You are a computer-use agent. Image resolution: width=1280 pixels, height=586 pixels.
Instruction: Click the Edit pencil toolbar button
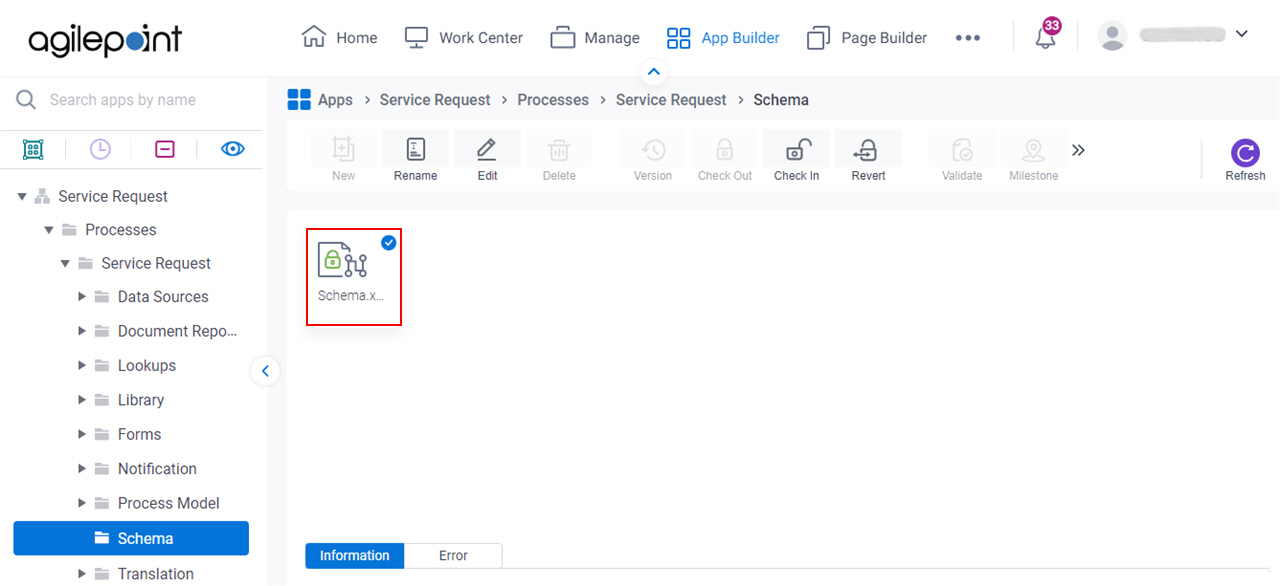(x=487, y=159)
